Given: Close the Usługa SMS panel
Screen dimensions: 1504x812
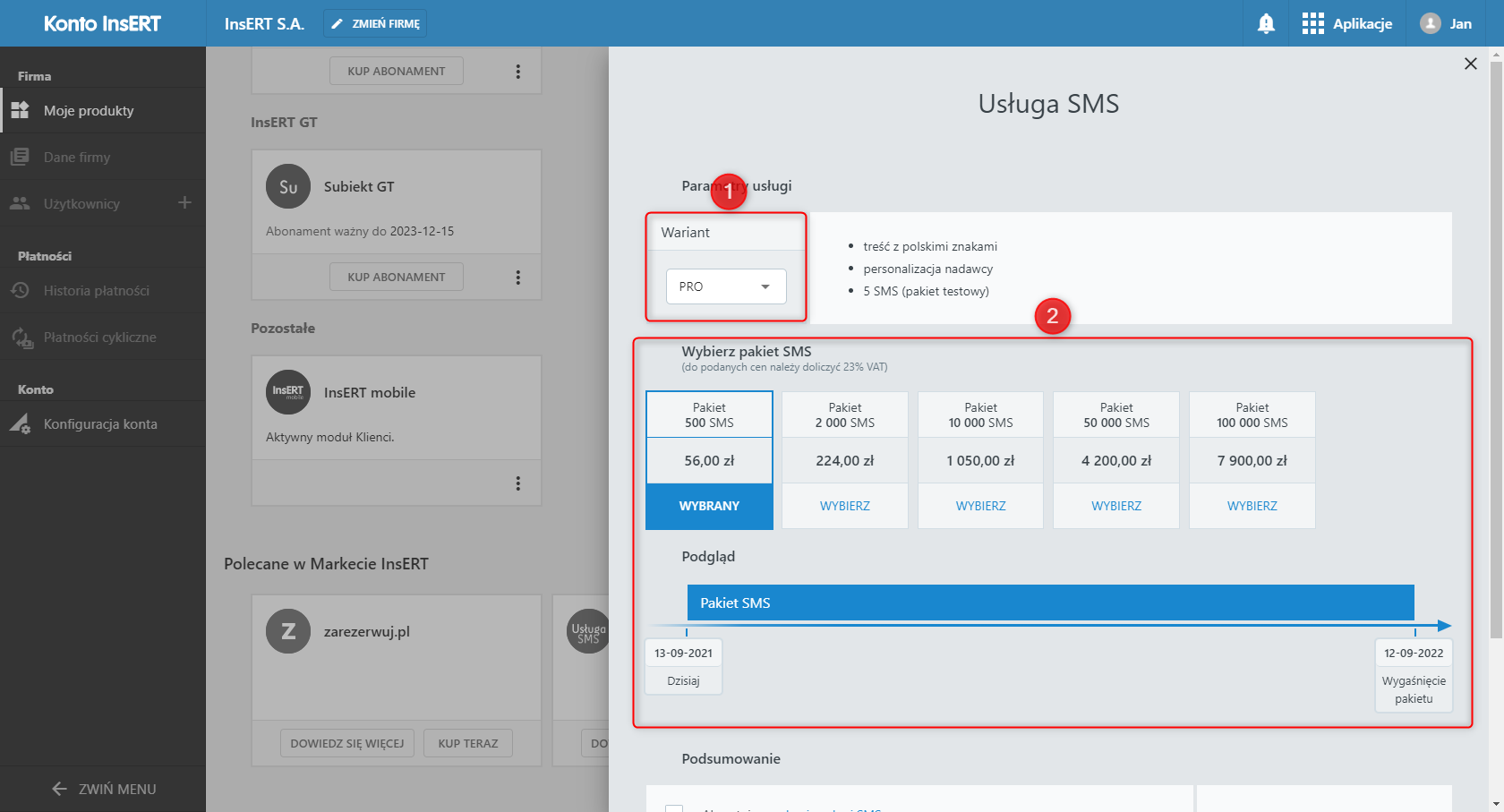Looking at the screenshot, I should click(x=1470, y=64).
